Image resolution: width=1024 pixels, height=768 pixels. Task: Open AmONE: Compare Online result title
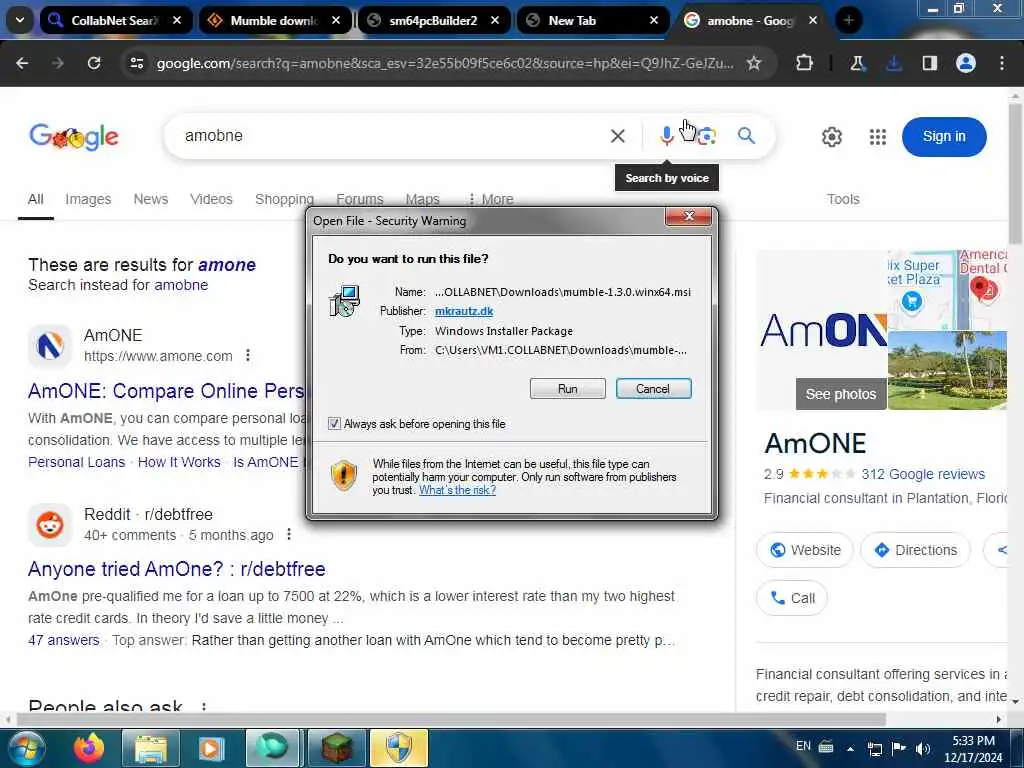point(167,391)
